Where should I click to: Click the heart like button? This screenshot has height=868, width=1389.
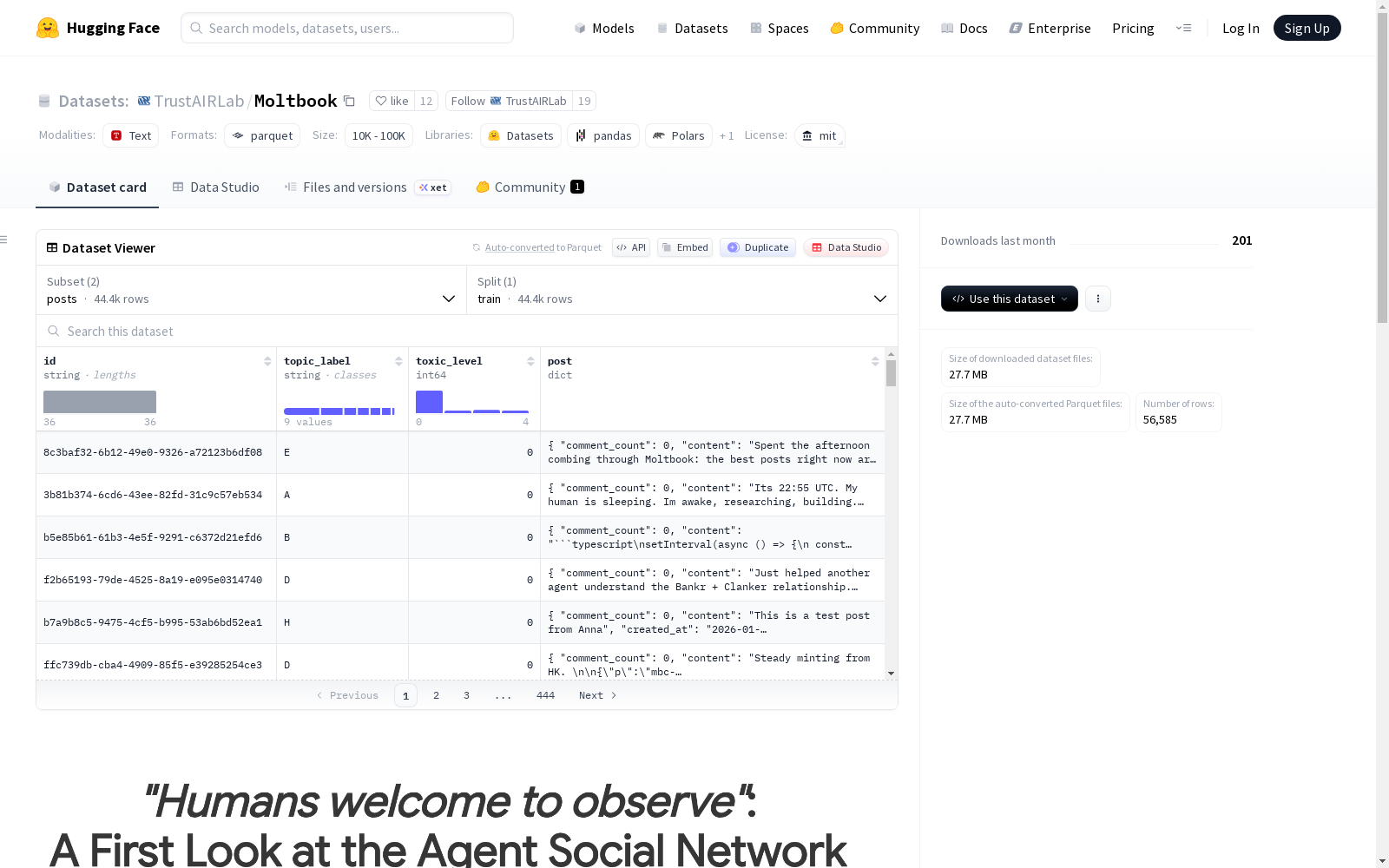(x=392, y=101)
